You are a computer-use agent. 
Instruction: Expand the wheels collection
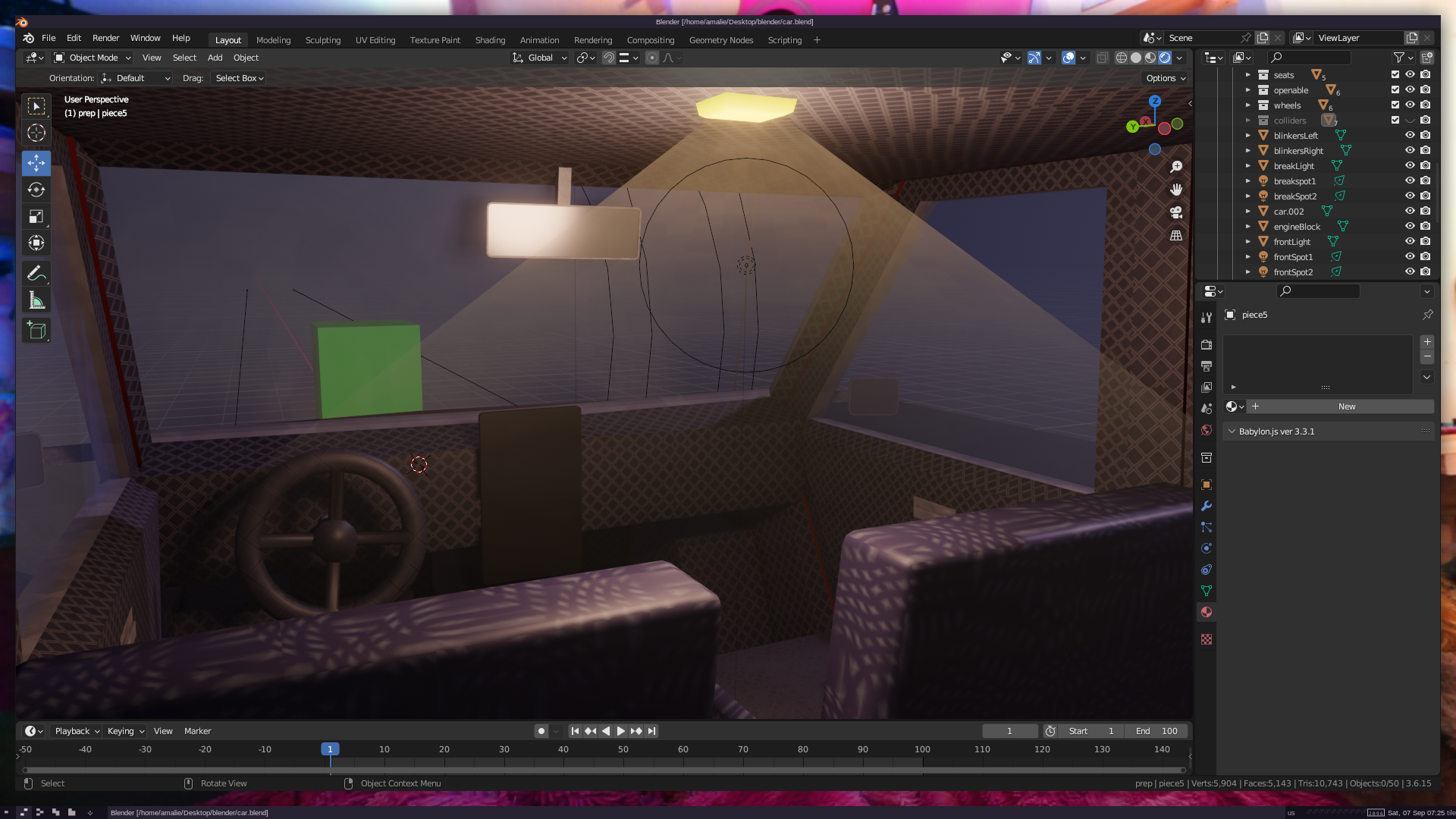(x=1247, y=105)
